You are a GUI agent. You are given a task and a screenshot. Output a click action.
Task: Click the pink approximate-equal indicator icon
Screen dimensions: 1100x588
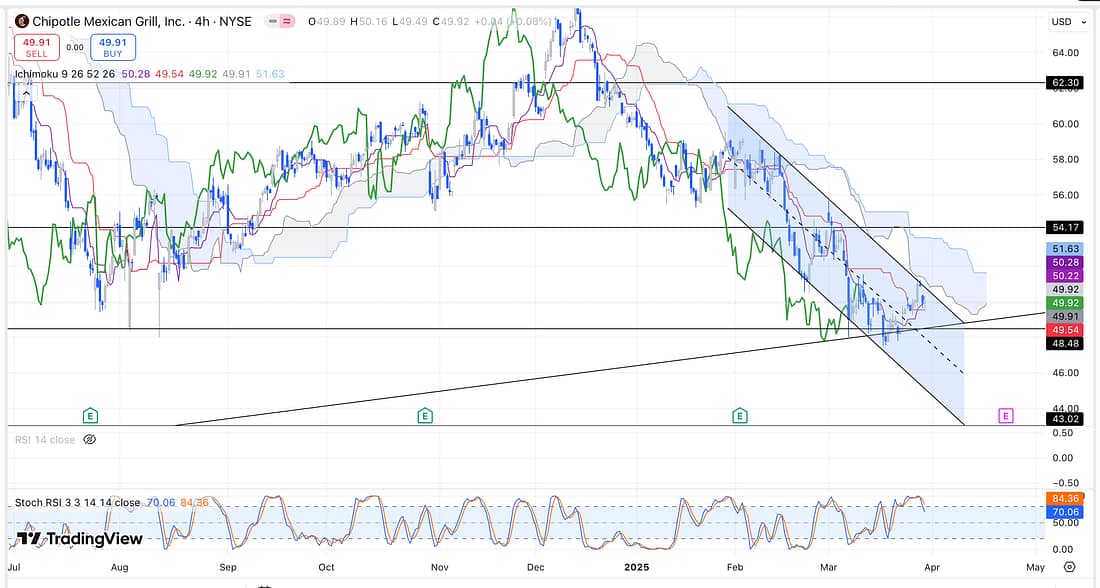pyautogui.click(x=286, y=21)
